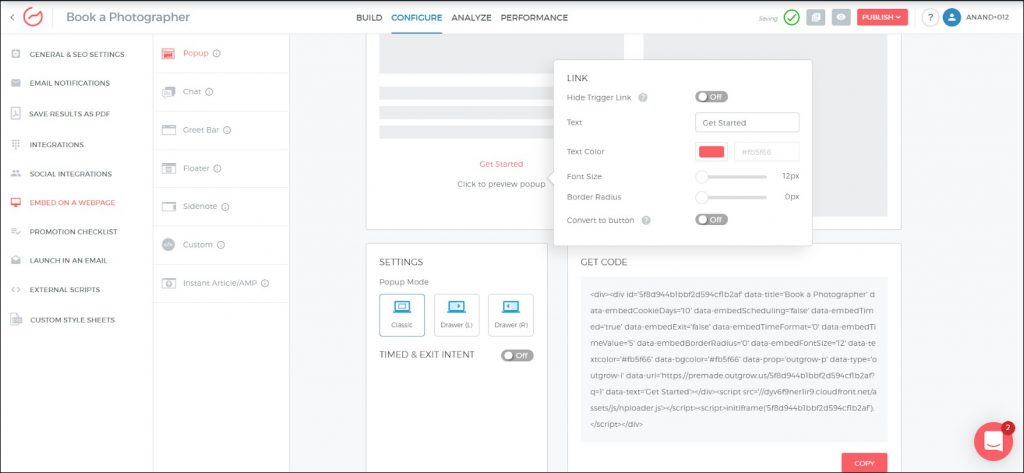Click the preview eye icon in header
1024x473 pixels.
point(842,17)
